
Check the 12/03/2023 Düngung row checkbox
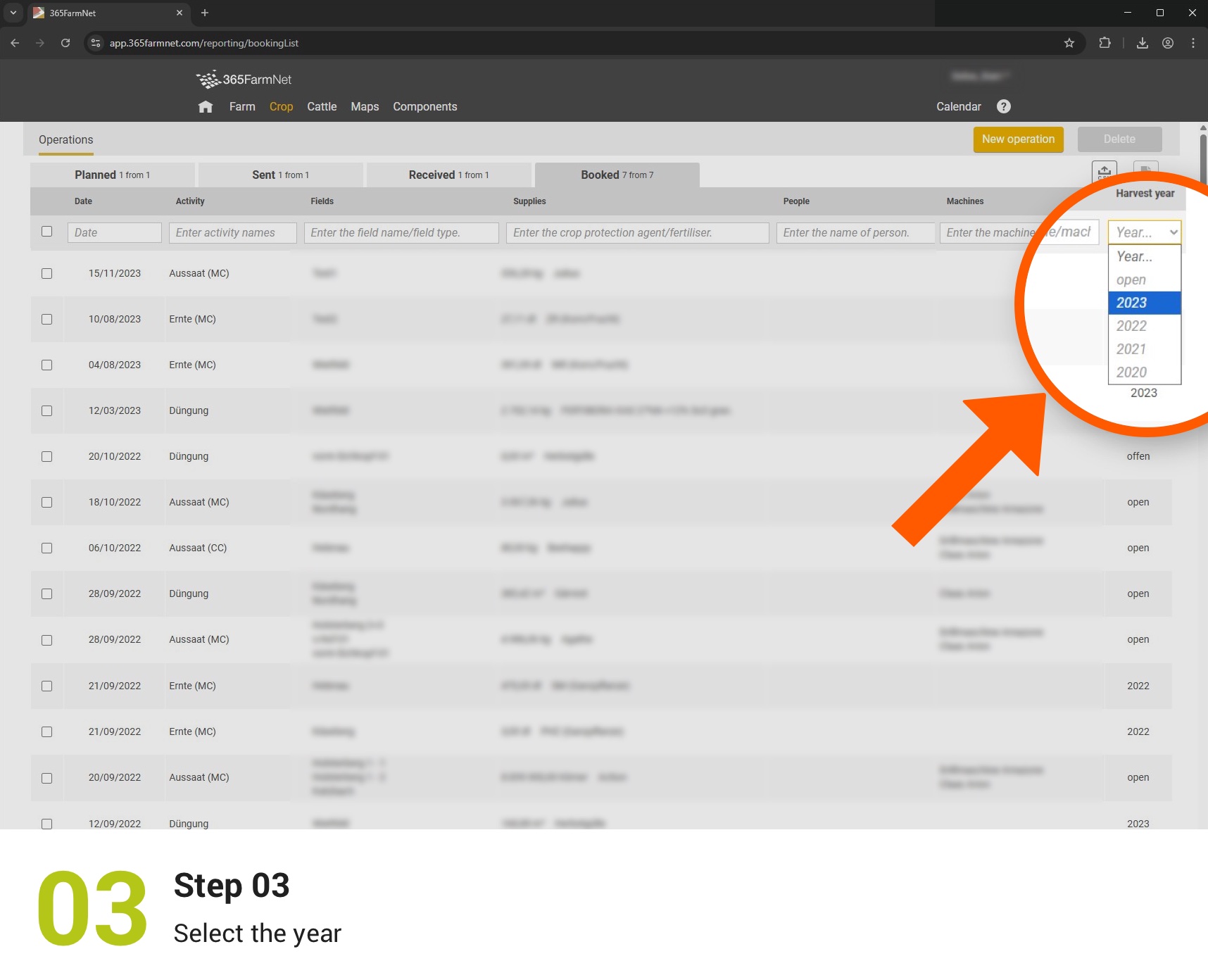[47, 410]
